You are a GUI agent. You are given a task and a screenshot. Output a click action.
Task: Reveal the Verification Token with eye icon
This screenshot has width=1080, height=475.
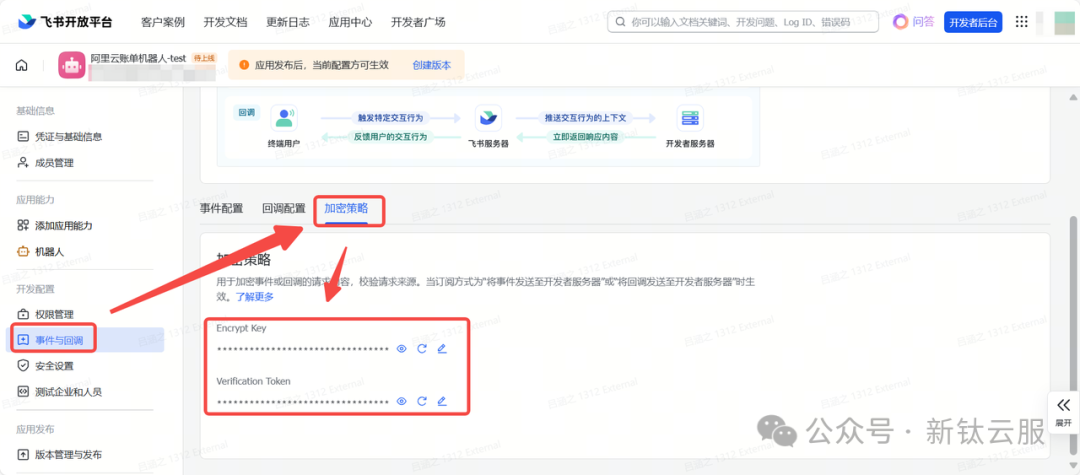[x=402, y=401]
